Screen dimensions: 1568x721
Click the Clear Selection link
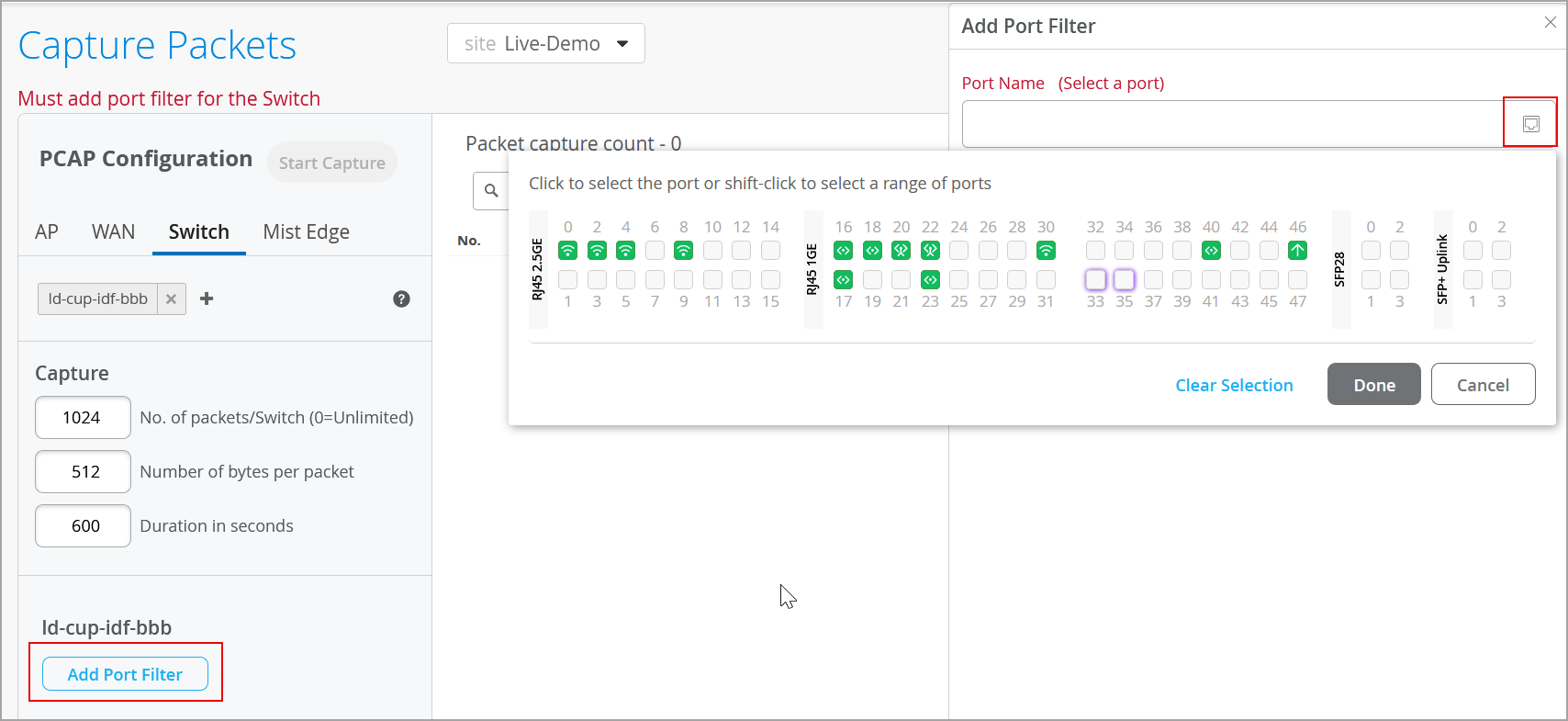1234,385
